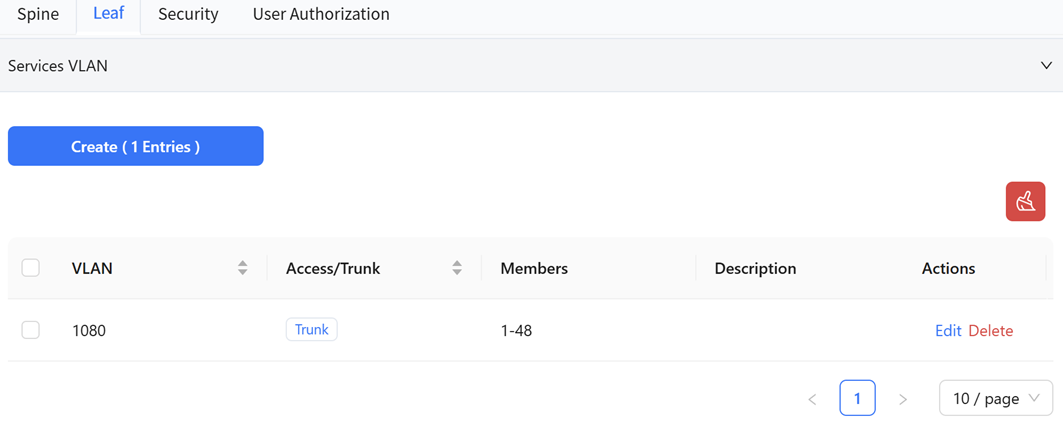Open the User Authorization tab
1063x421 pixels.
[321, 14]
